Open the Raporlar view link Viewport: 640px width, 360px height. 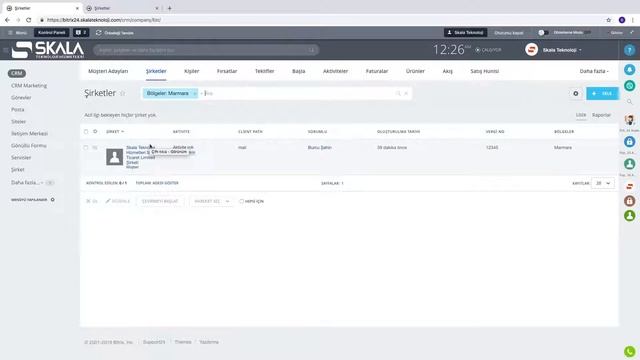(x=601, y=115)
